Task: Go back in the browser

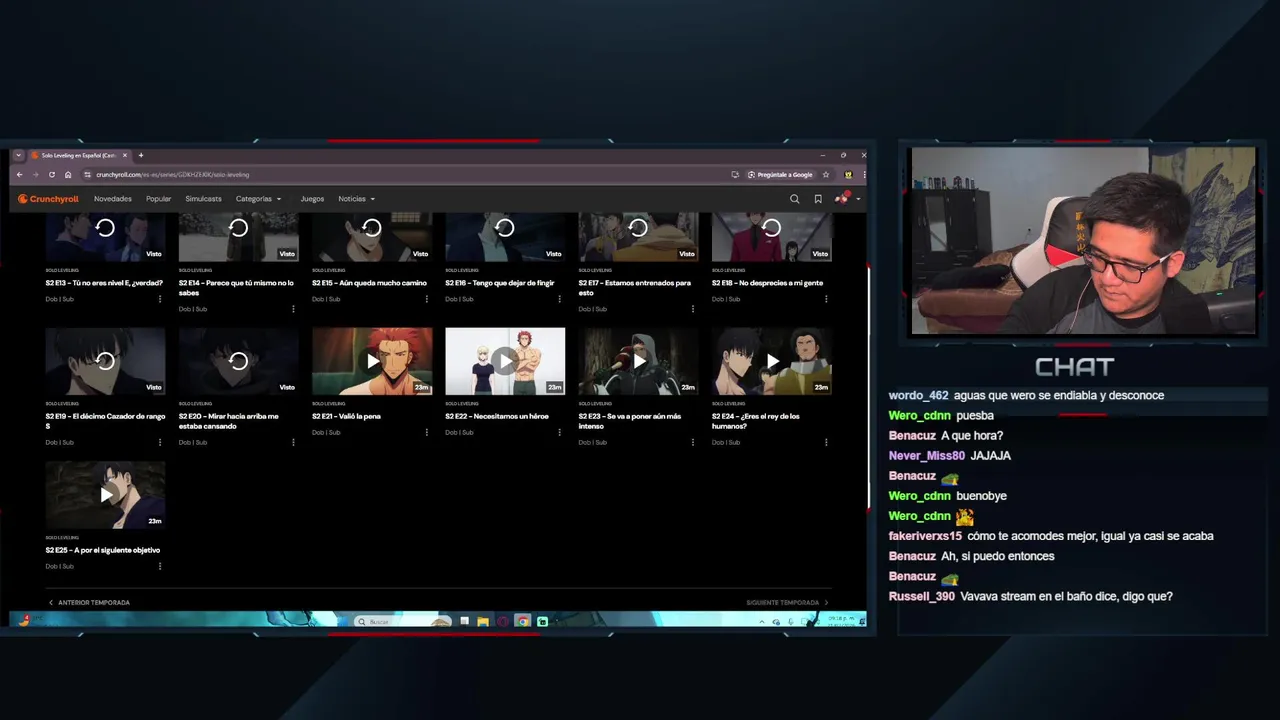Action: pyautogui.click(x=19, y=175)
